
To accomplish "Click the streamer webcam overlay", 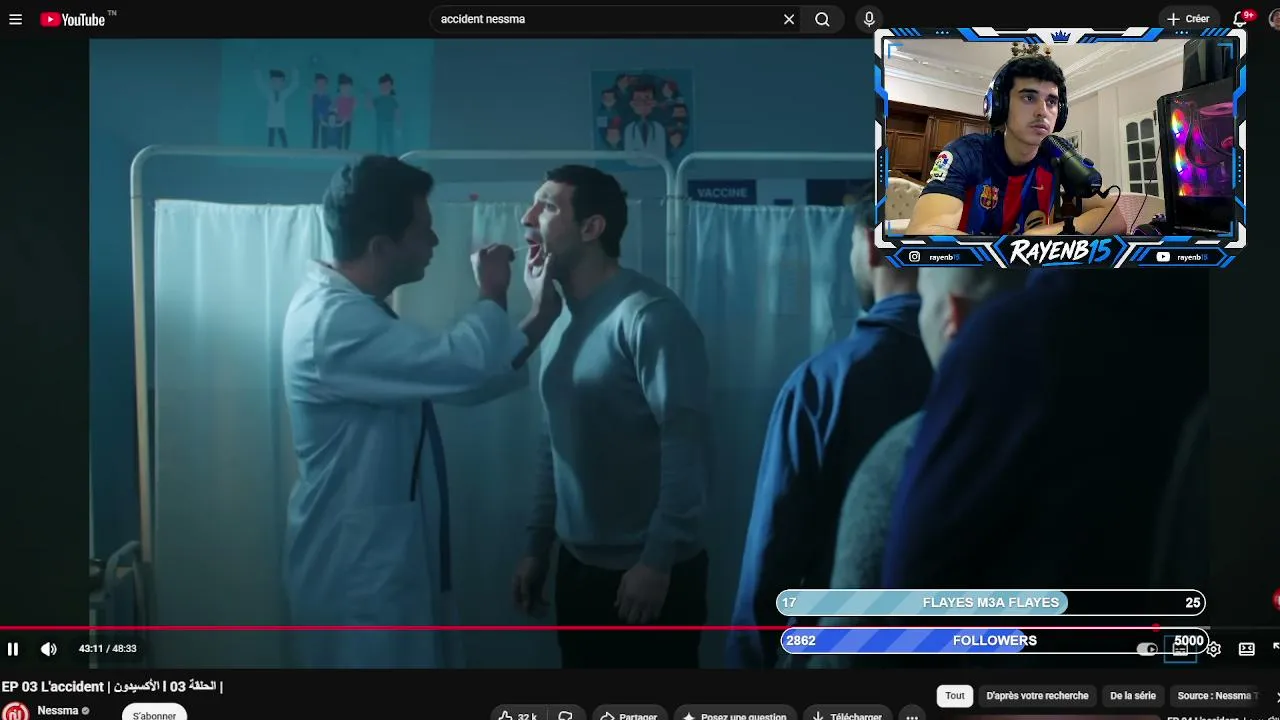I will click(x=1061, y=147).
